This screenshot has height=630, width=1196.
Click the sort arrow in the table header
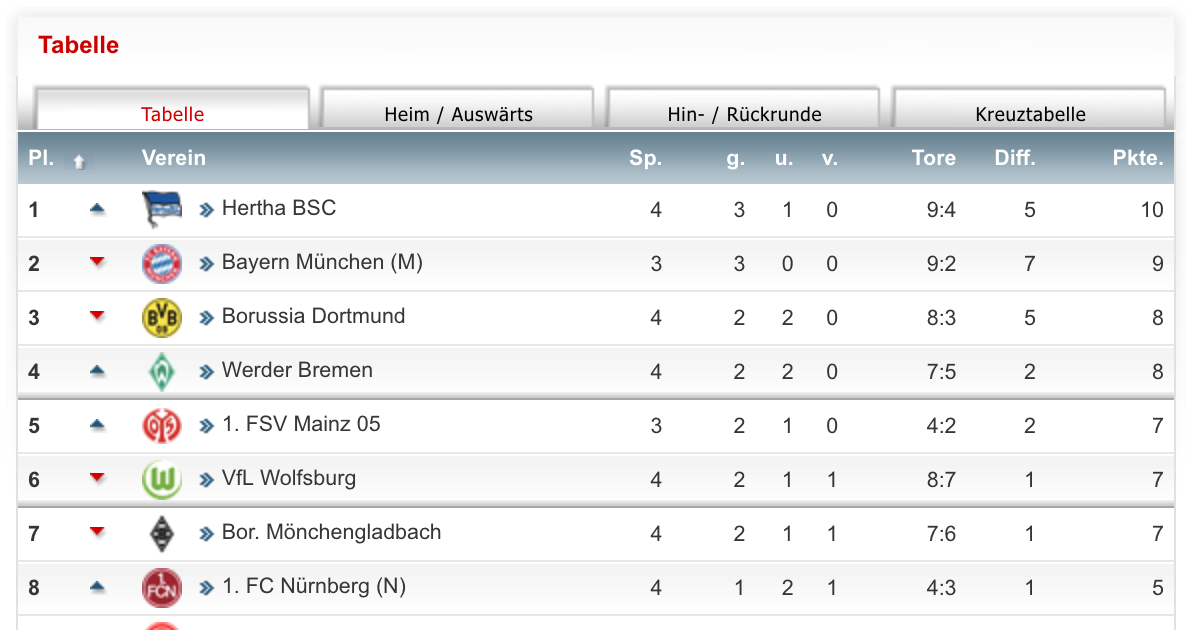(79, 160)
